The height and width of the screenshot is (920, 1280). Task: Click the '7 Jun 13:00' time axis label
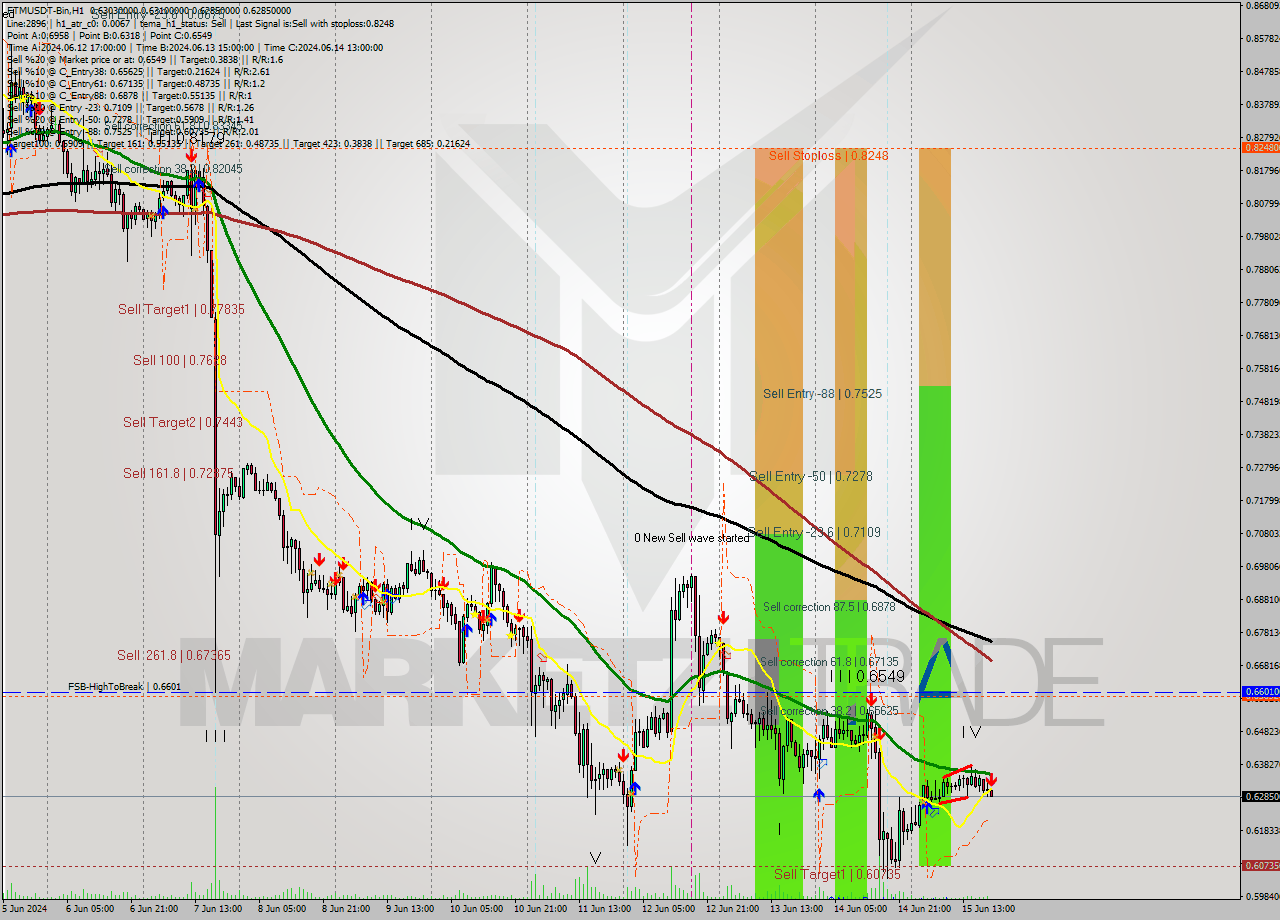(216, 909)
